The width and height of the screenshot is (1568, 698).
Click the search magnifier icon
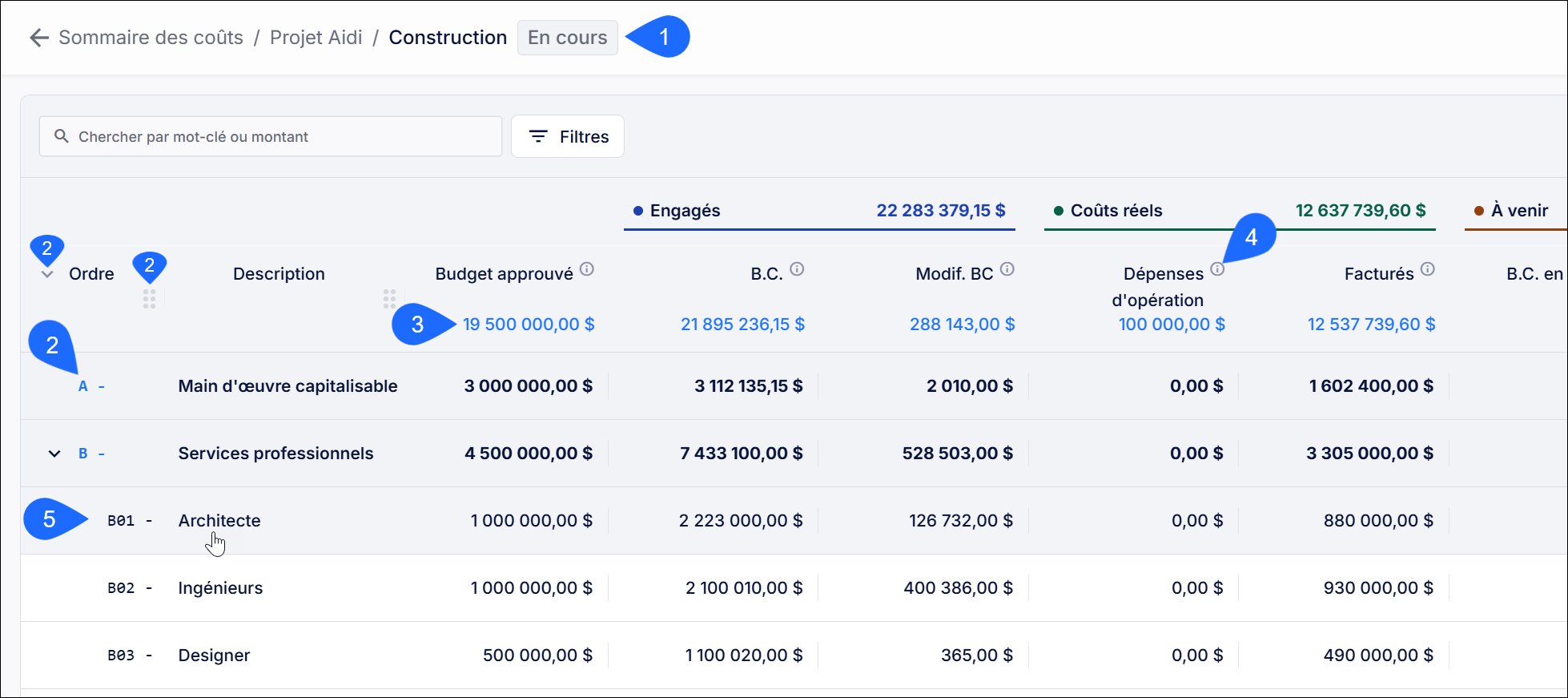coord(61,136)
